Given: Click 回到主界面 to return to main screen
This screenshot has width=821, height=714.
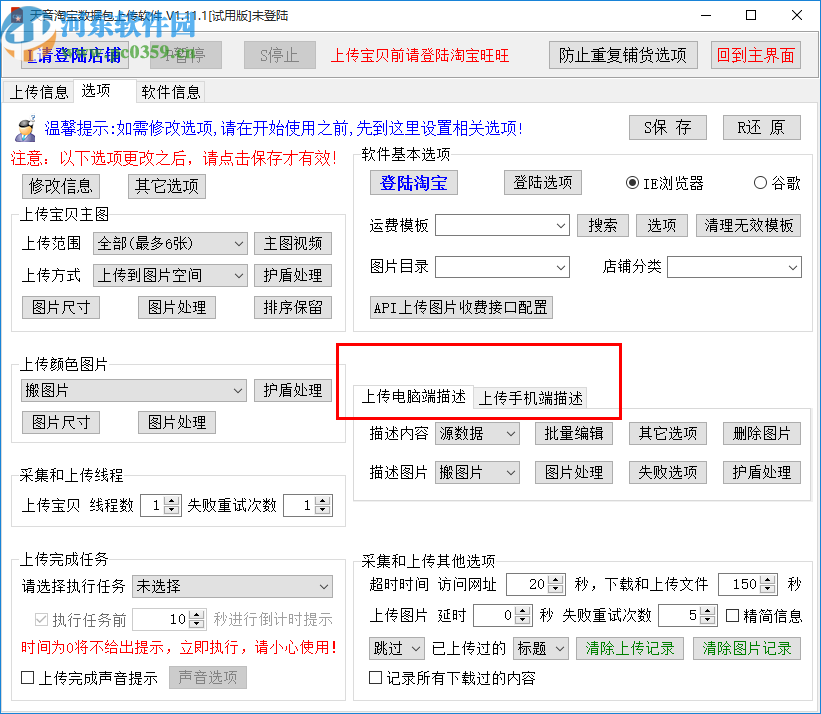Looking at the screenshot, I should click(x=756, y=55).
